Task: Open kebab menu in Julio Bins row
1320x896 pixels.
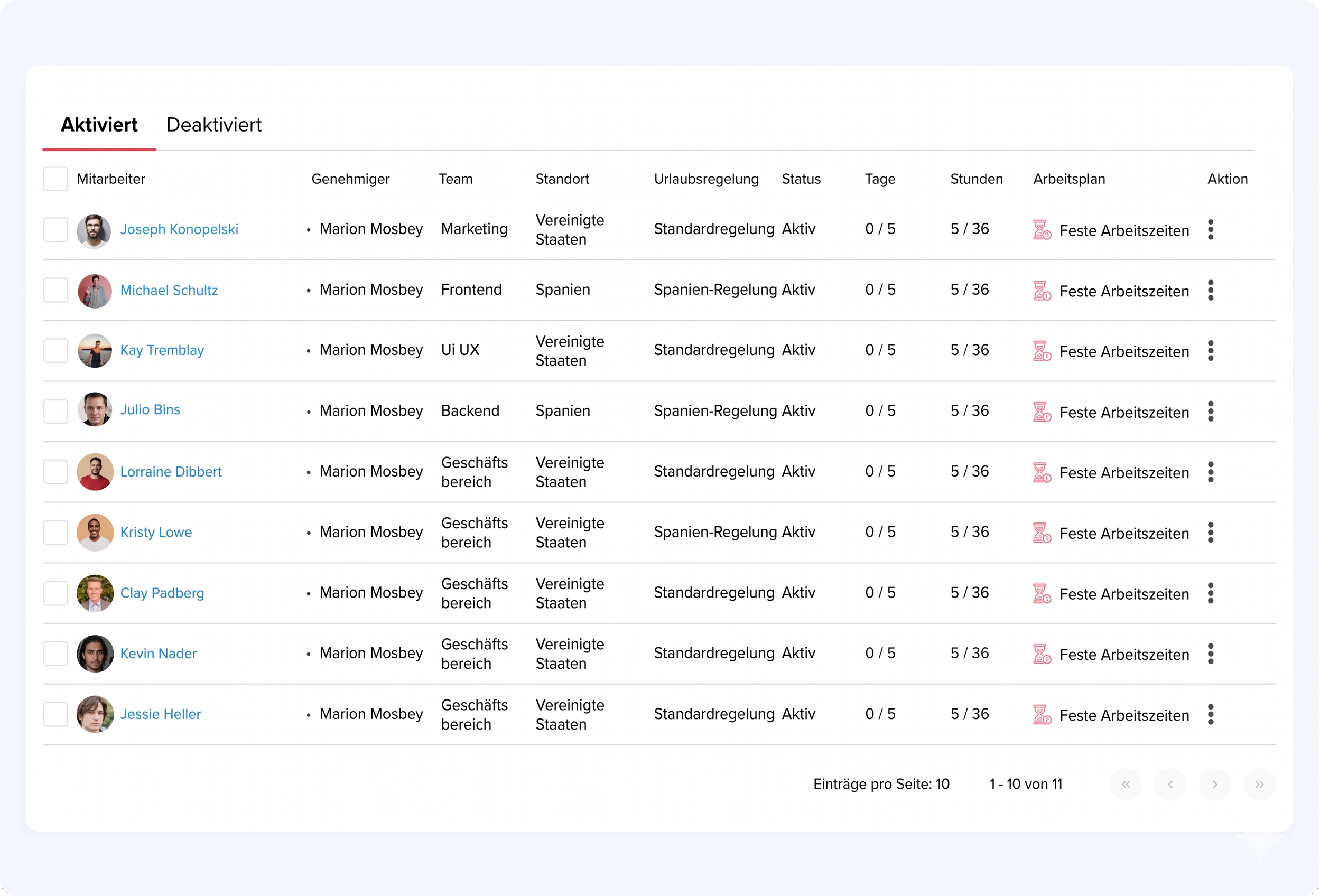Action: click(x=1211, y=411)
